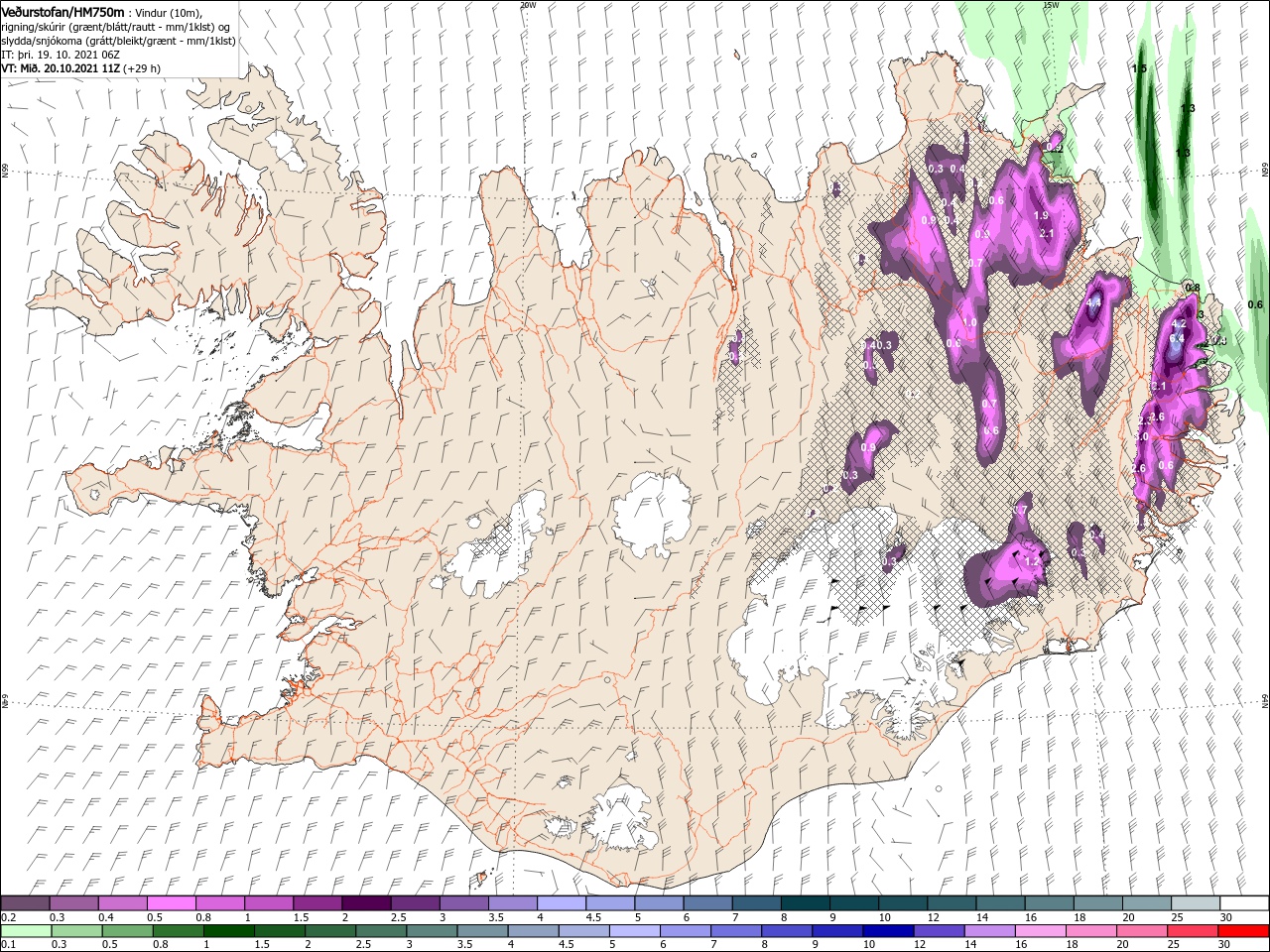The height and width of the screenshot is (952, 1270).
Task: Click the '25' label on the snow legend
Action: point(1177,917)
